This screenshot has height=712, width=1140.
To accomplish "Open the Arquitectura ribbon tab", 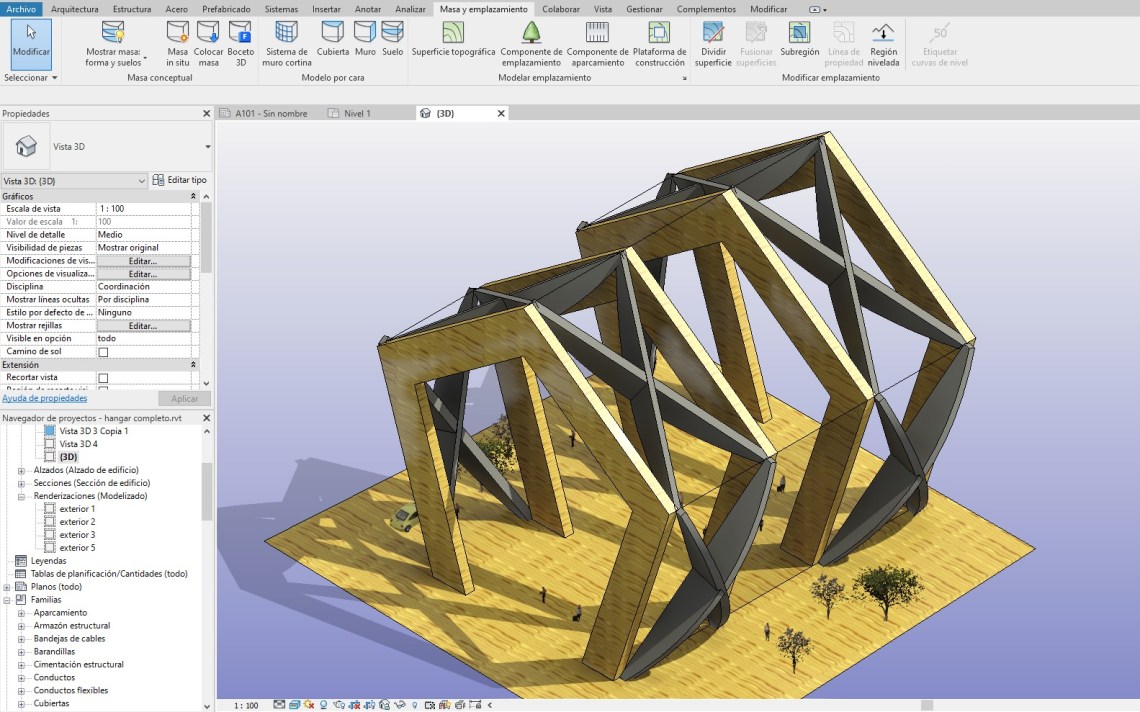I will click(x=75, y=9).
